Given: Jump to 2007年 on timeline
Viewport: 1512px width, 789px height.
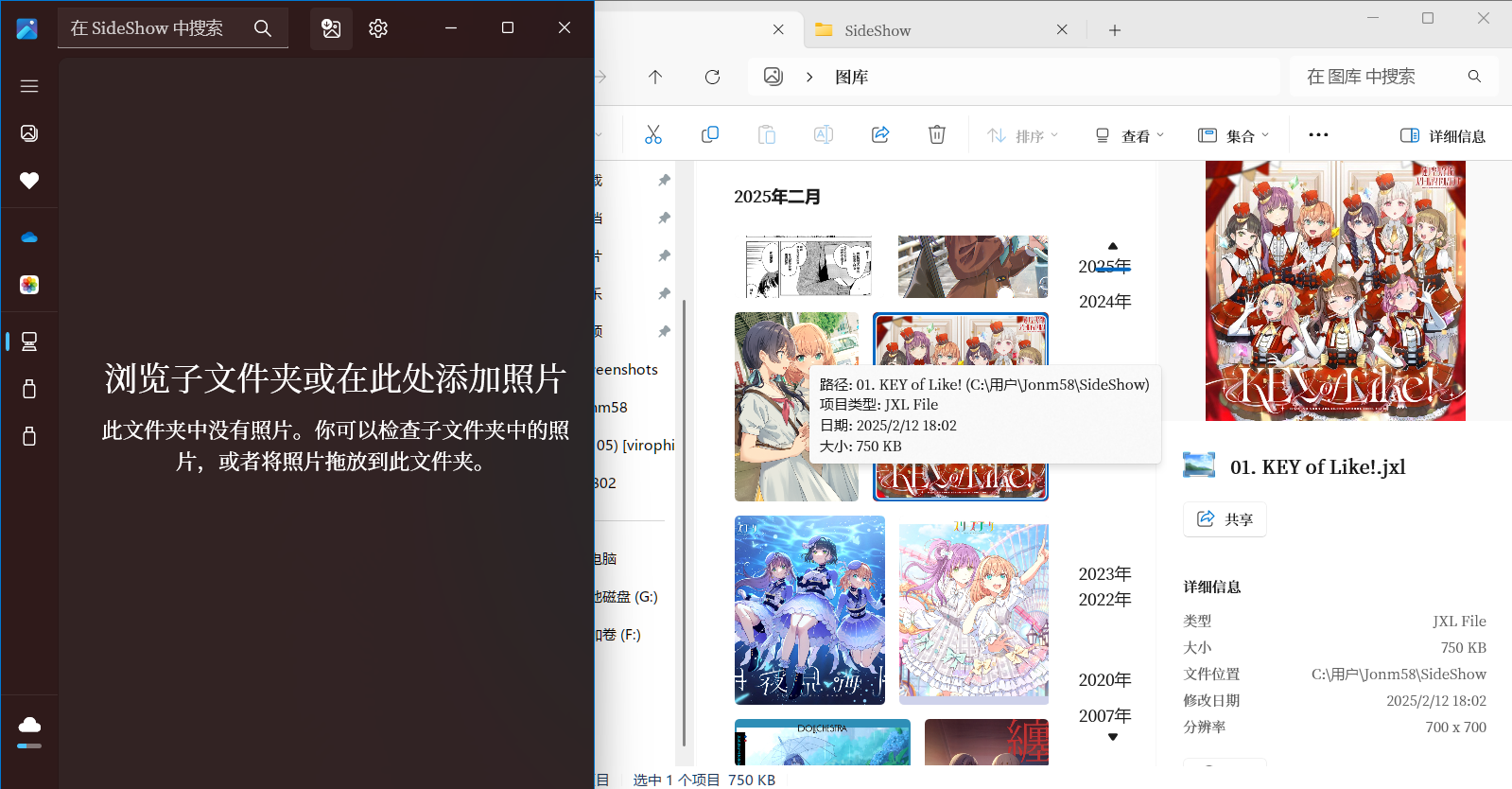Looking at the screenshot, I should click(x=1104, y=716).
